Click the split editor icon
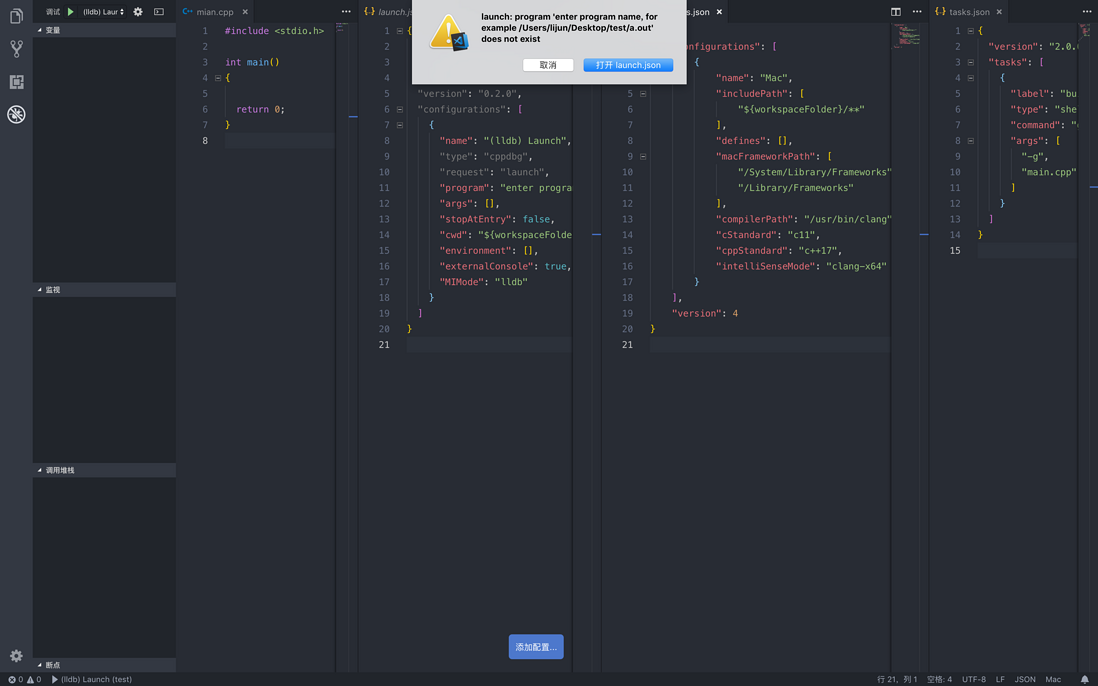1098x686 pixels. tap(896, 12)
